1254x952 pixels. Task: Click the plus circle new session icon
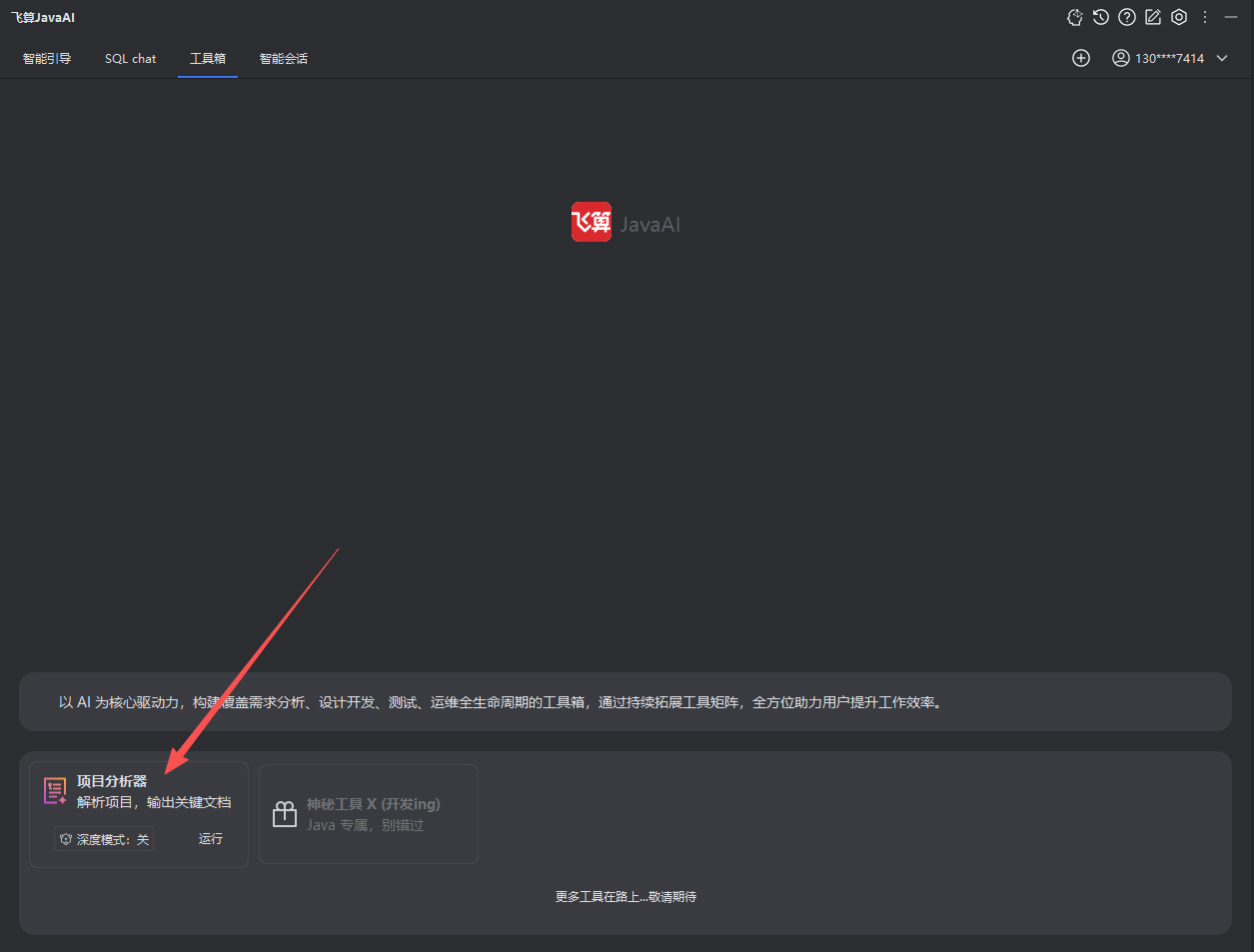point(1081,58)
